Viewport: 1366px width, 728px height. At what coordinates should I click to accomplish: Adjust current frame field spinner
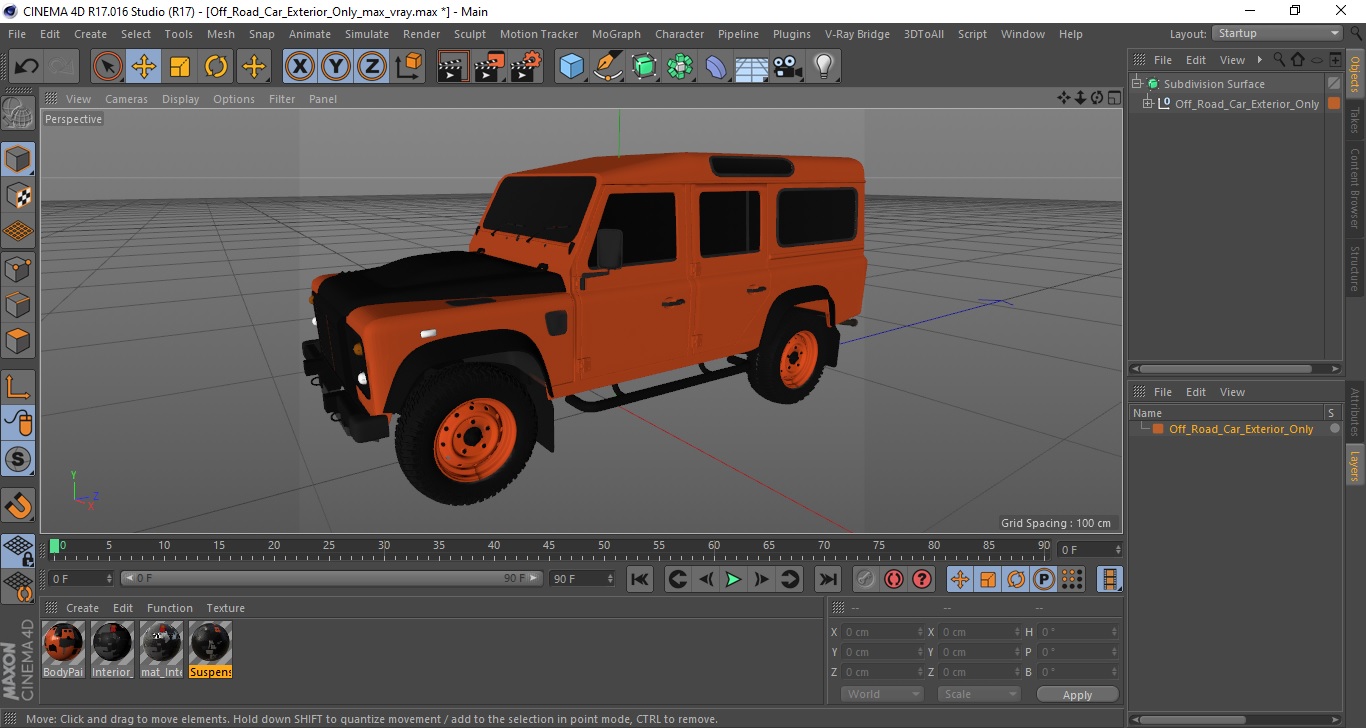pyautogui.click(x=1118, y=550)
